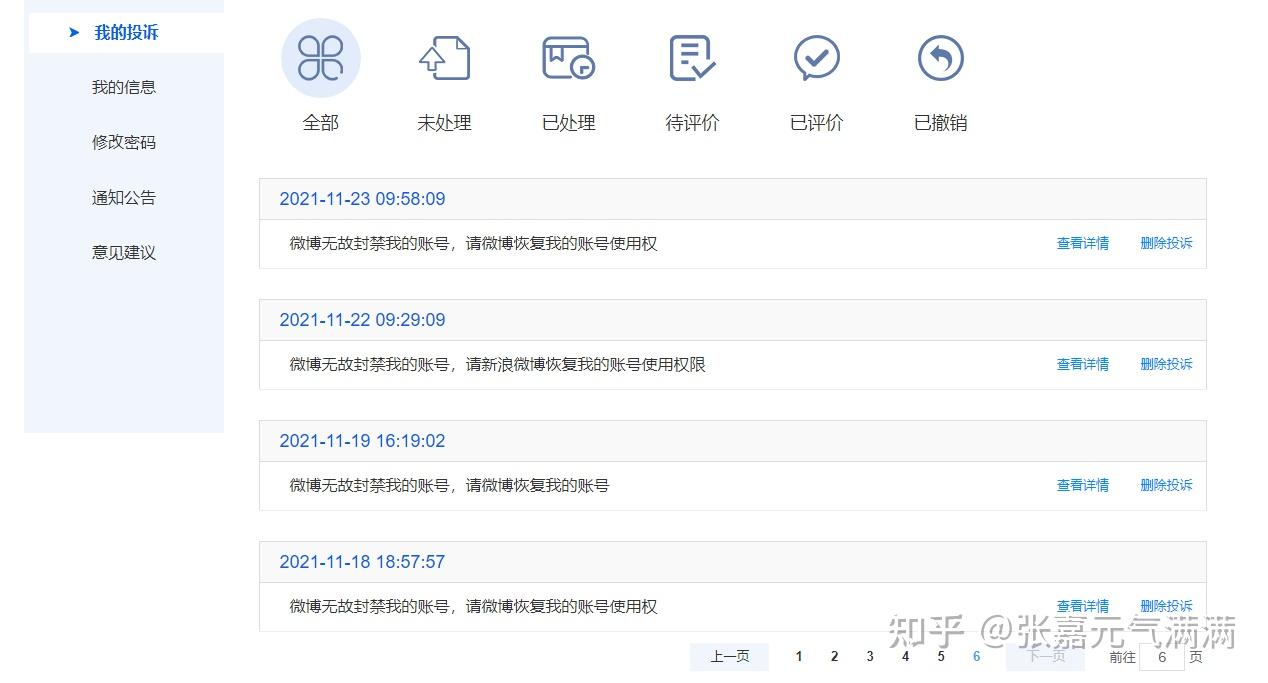The width and height of the screenshot is (1268, 683).
Task: Switch to 已处理 label tab
Action: [x=569, y=123]
